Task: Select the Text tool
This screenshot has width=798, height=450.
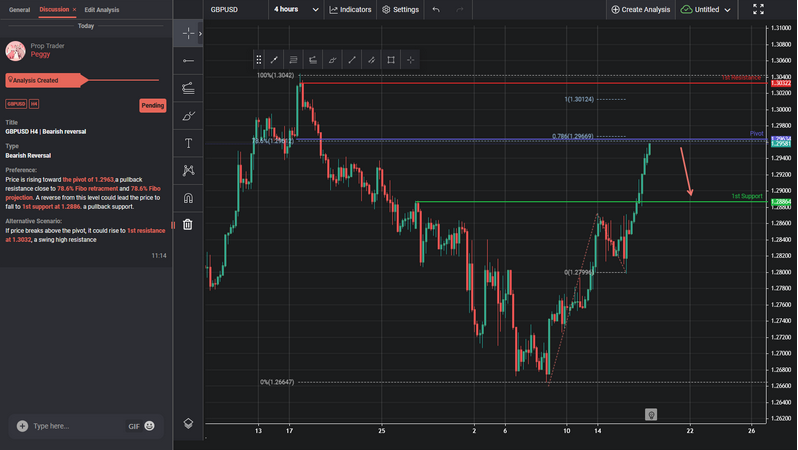Action: click(x=188, y=144)
